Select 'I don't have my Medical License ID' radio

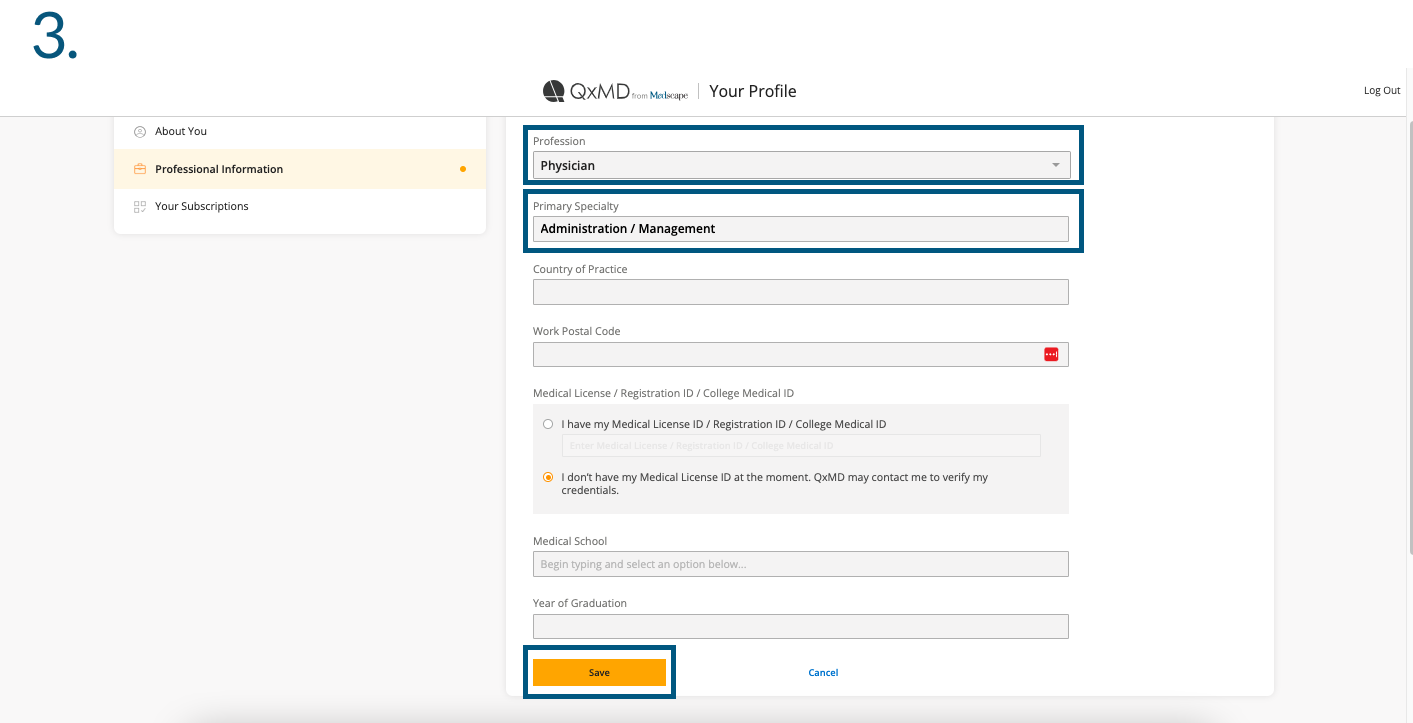coord(548,477)
